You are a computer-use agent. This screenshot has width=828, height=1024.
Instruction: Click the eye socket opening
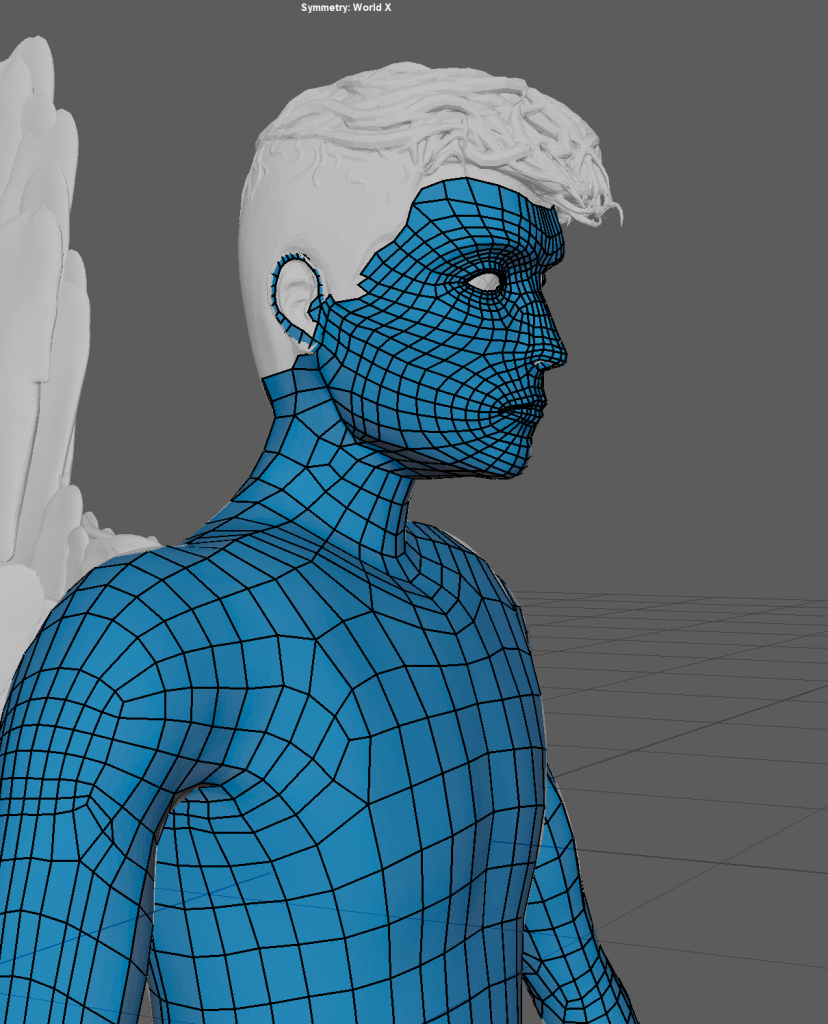[x=486, y=282]
